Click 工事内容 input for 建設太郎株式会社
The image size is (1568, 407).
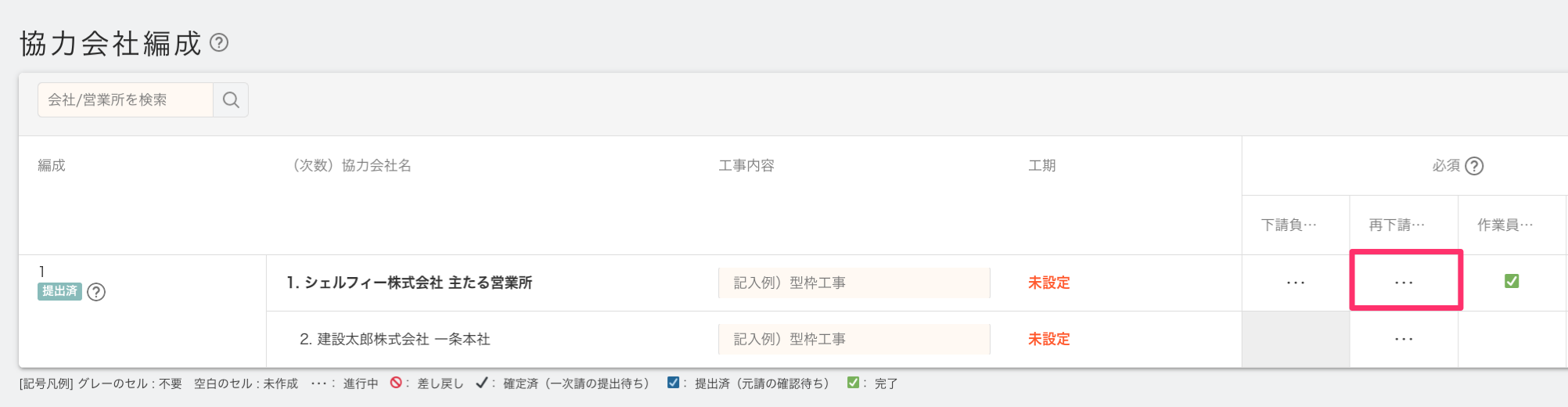click(854, 339)
